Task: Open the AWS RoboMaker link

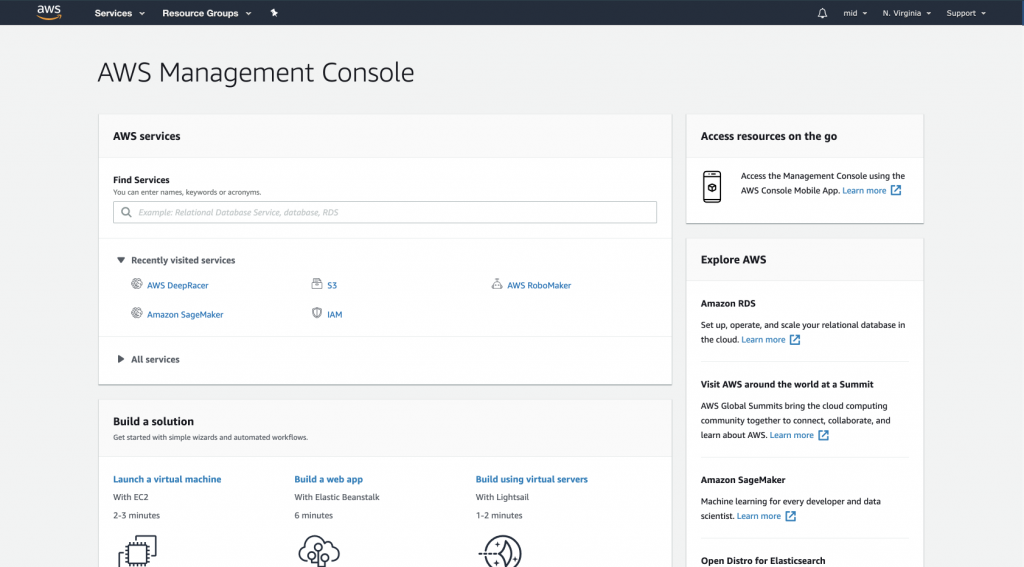Action: (x=539, y=285)
